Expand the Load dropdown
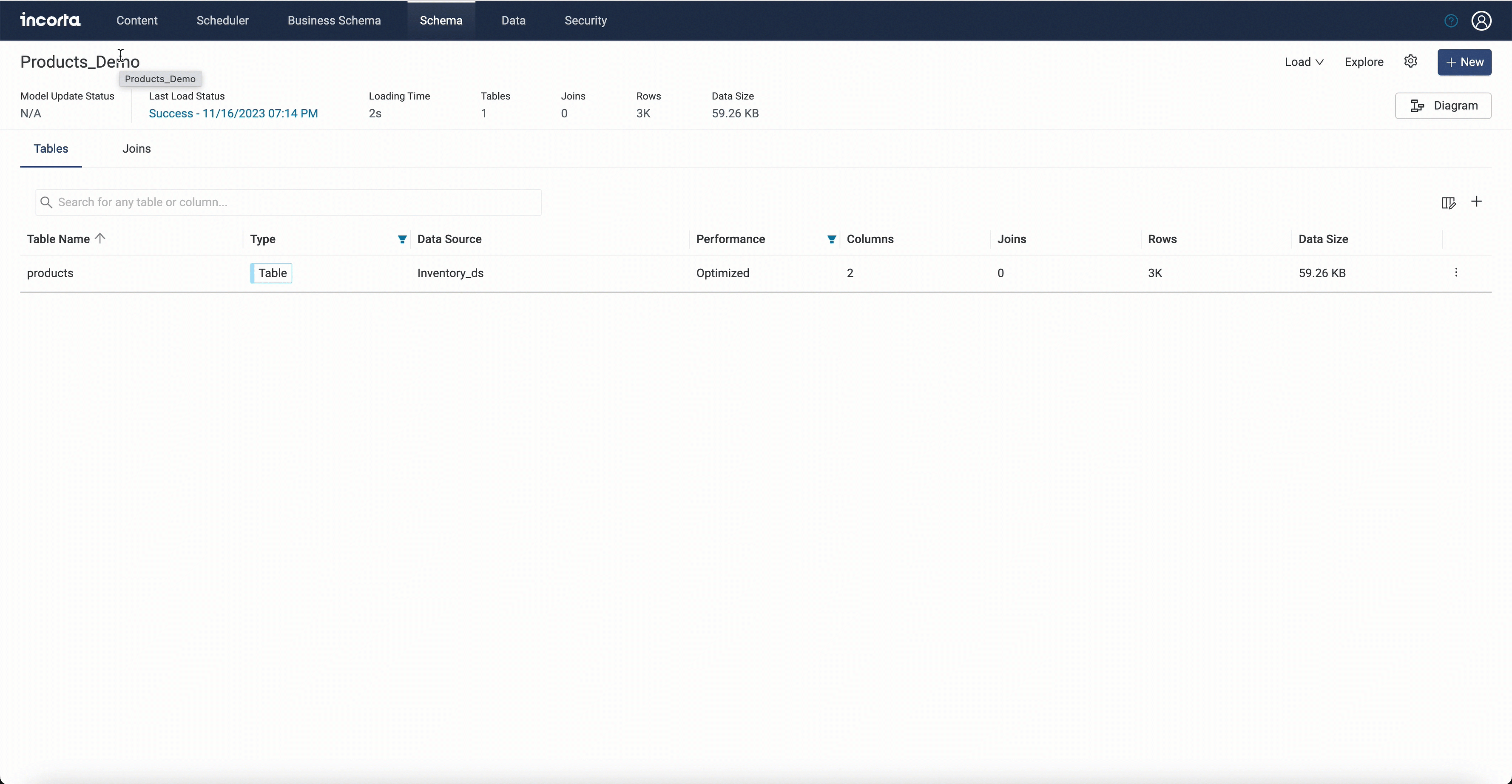The width and height of the screenshot is (1512, 784). pyautogui.click(x=1304, y=62)
